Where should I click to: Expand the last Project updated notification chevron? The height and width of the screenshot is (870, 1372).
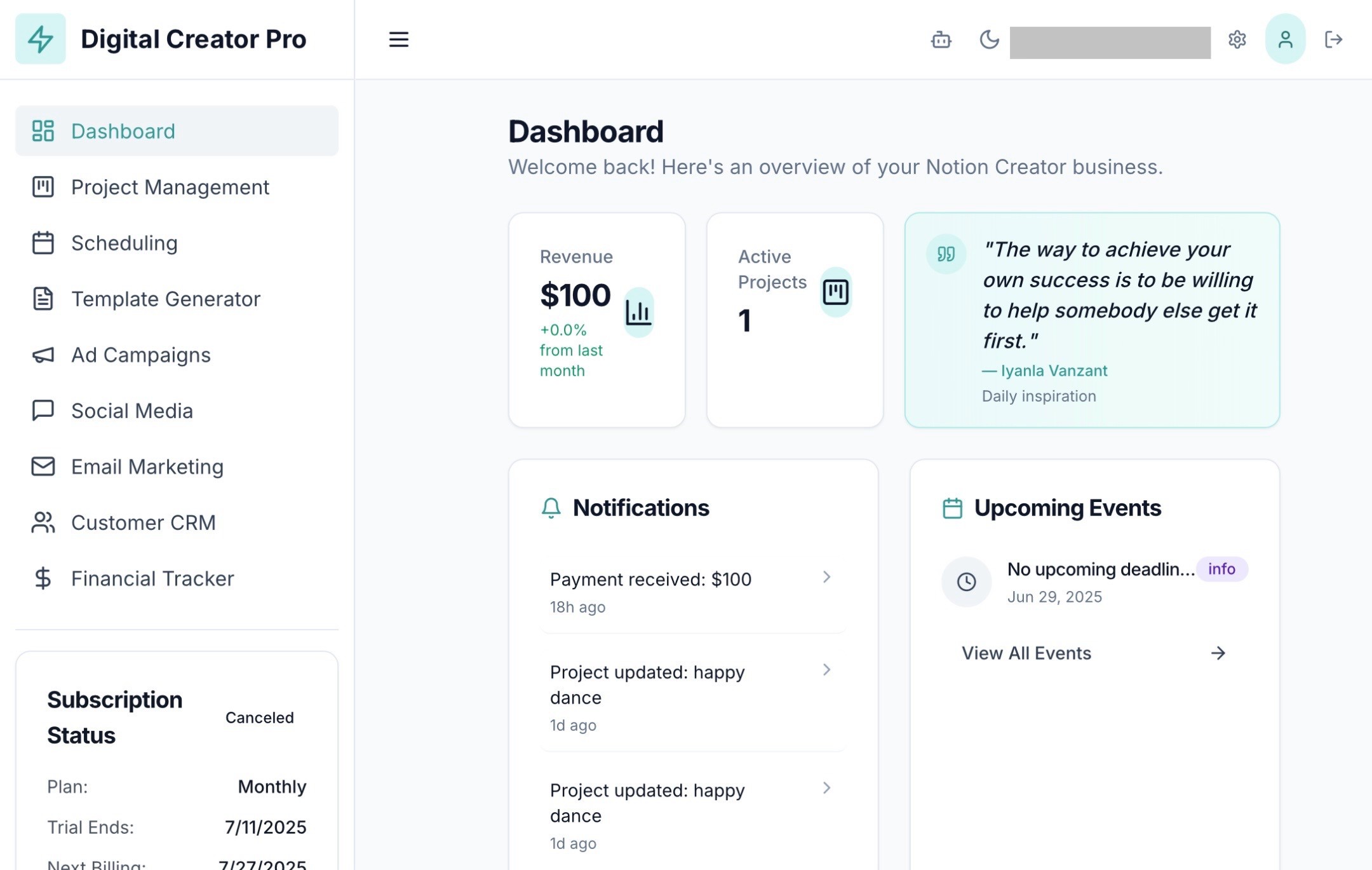(826, 788)
